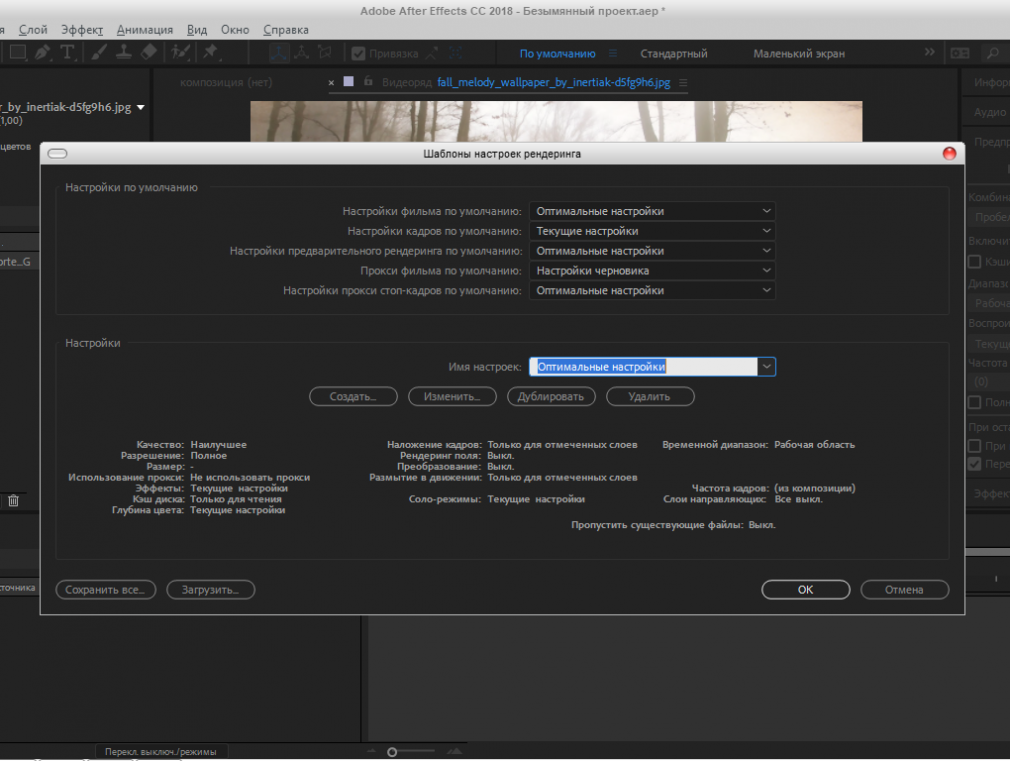Click the Перекл. выключ./режимы toggle button
This screenshot has height=761, width=1010.
coord(160,751)
